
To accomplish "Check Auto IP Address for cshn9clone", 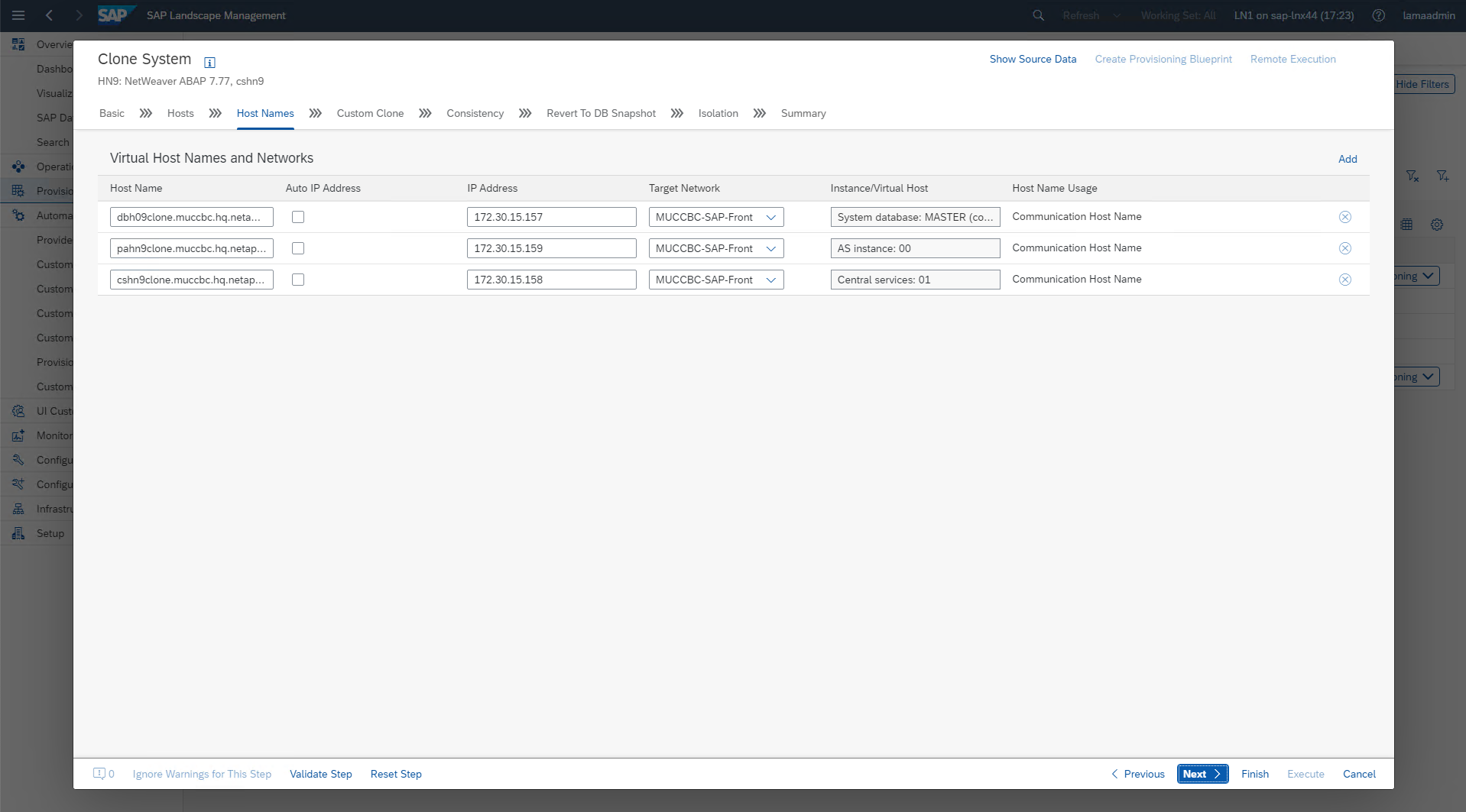I will (298, 280).
